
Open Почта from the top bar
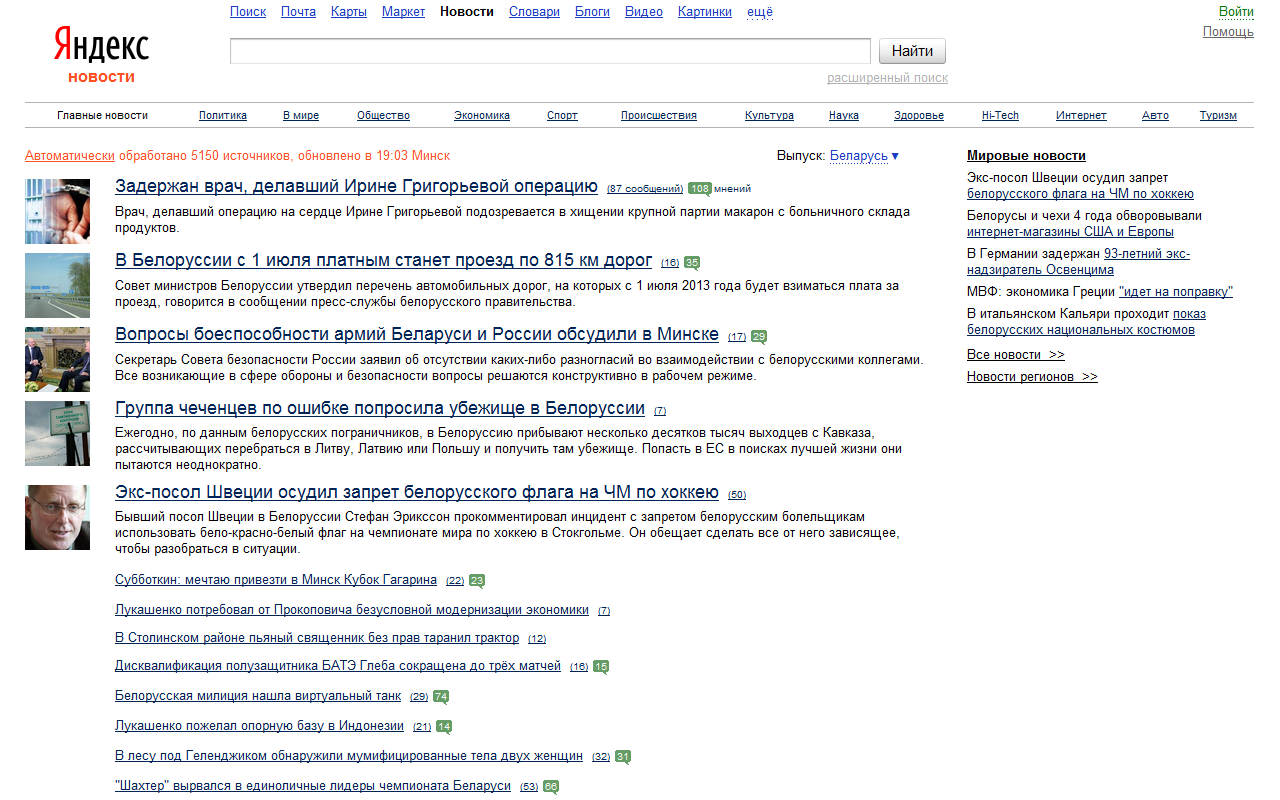point(298,12)
